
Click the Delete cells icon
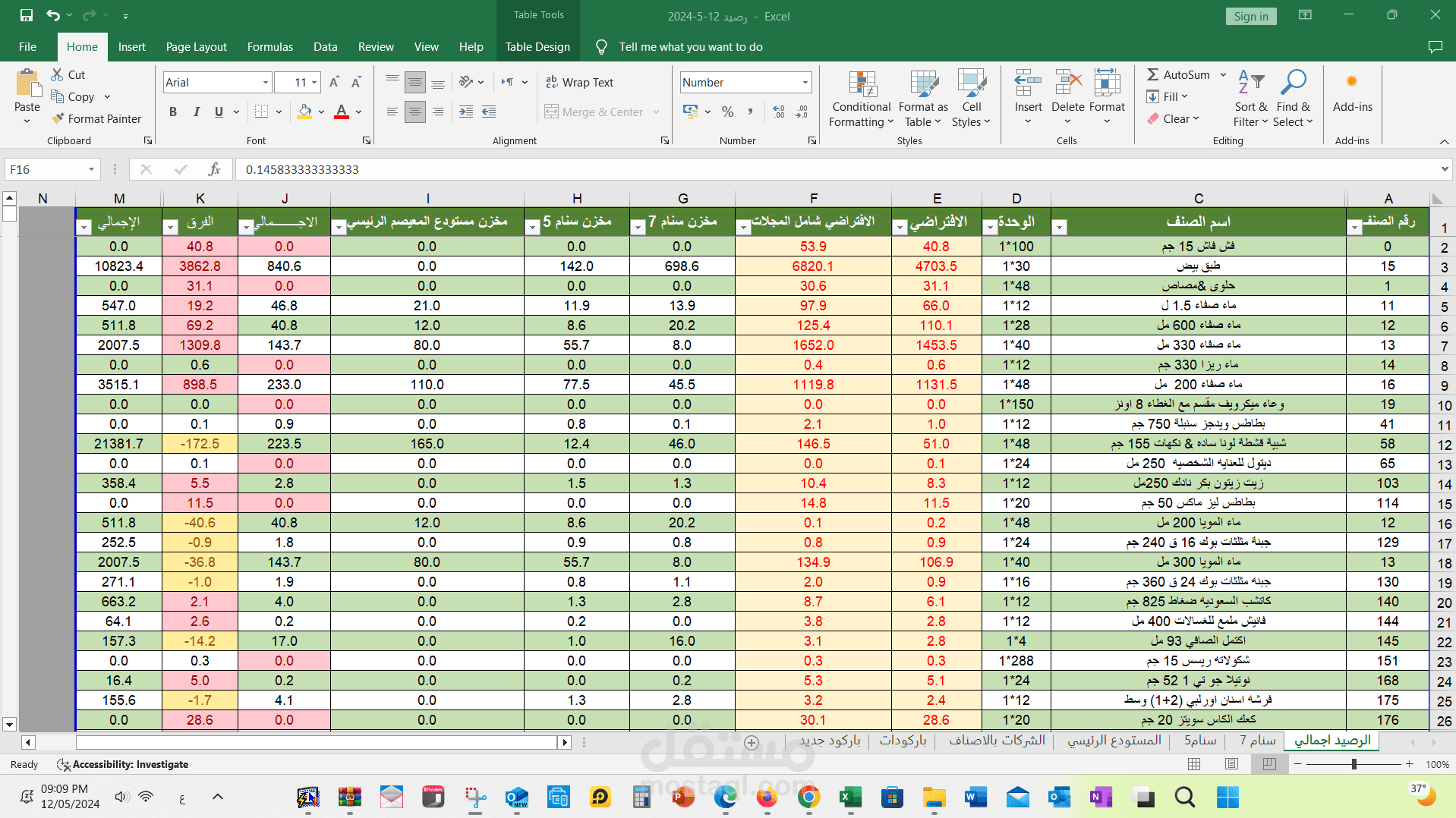(x=1068, y=83)
